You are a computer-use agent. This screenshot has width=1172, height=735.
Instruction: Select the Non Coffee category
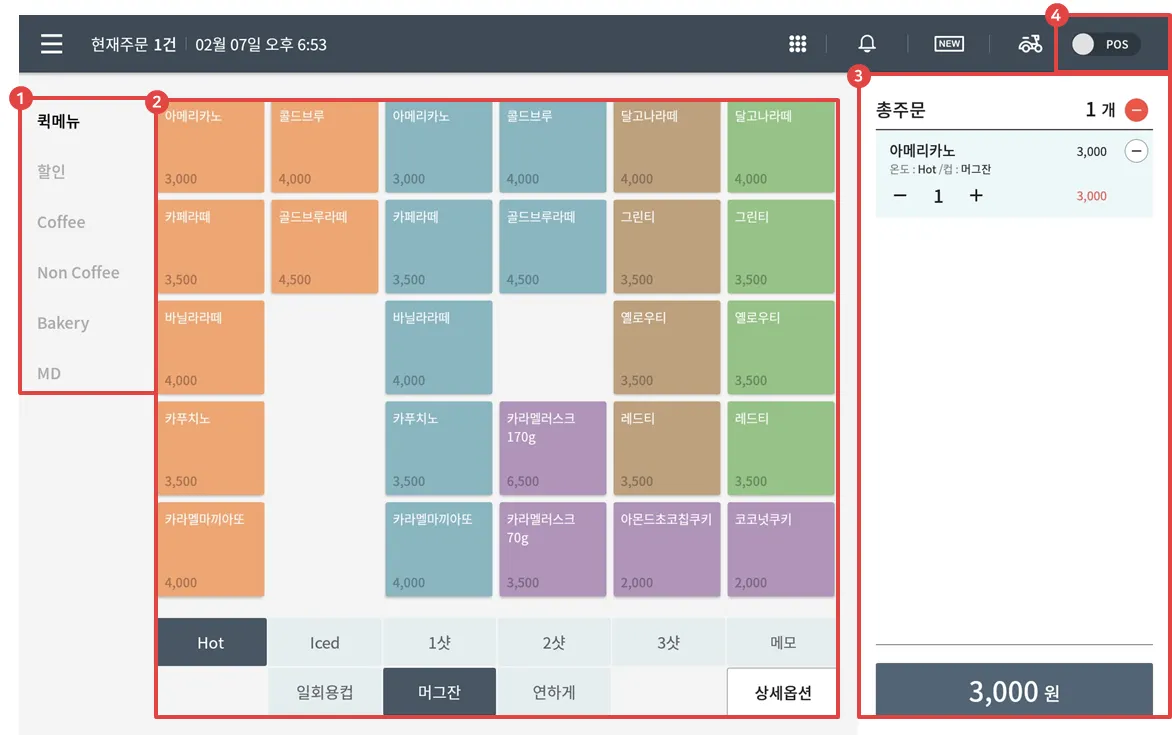[x=78, y=273]
